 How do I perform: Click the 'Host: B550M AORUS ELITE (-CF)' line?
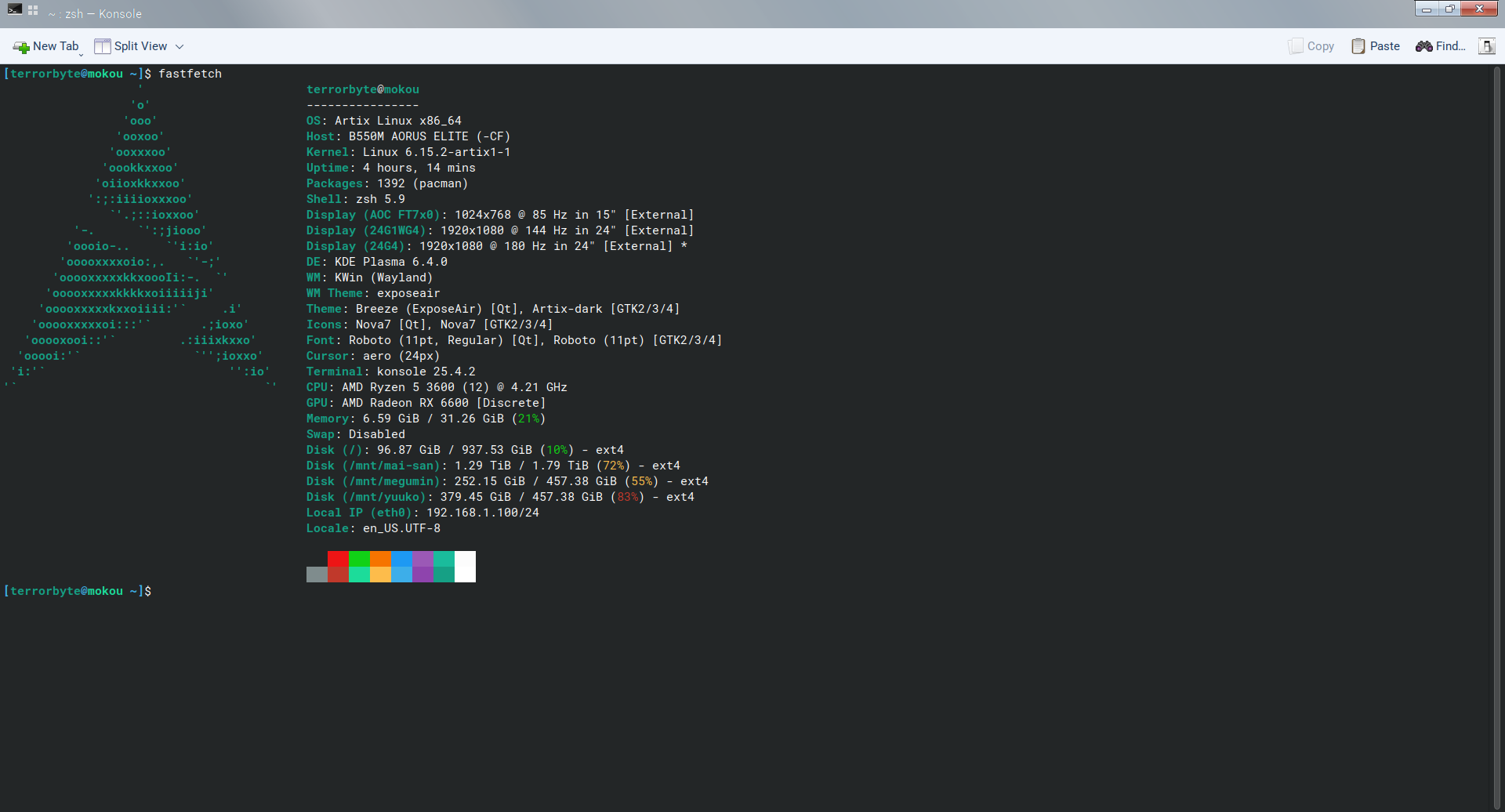pyautogui.click(x=408, y=136)
